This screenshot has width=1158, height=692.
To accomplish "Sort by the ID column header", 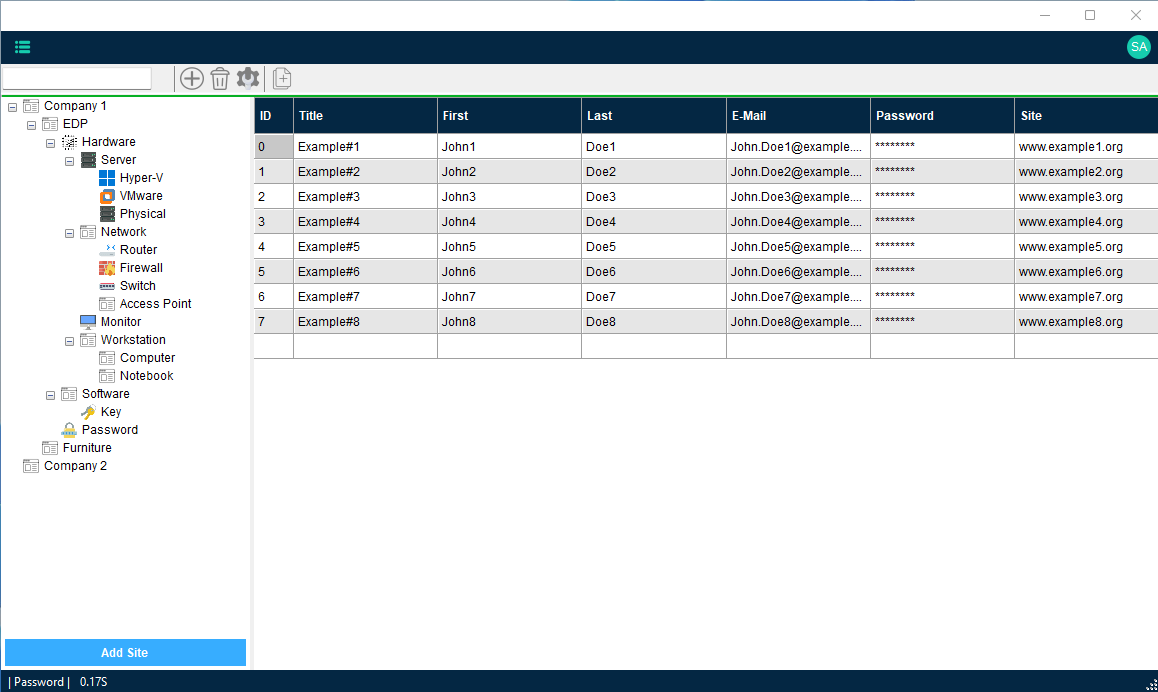I will [x=274, y=115].
